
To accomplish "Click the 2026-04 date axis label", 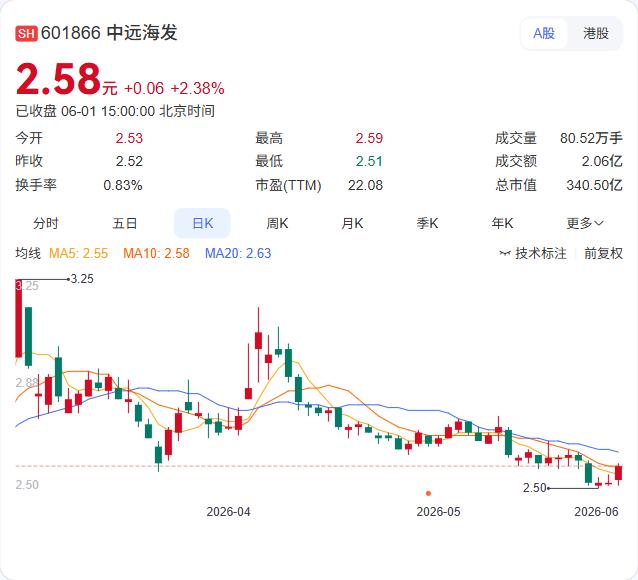I will 228,512.
